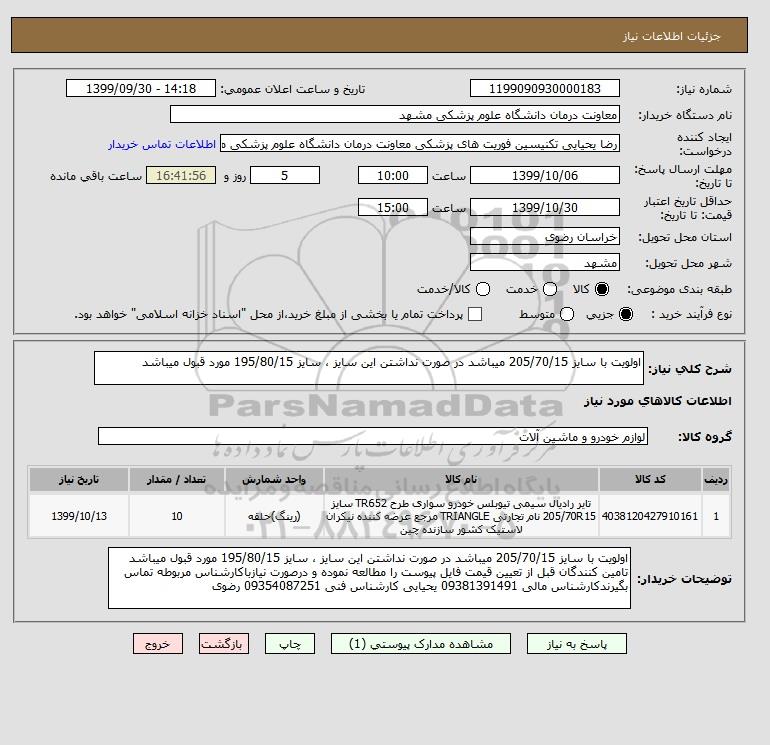This screenshot has height=745, width=770.
Task: Click the response deadline date 1399/10/06
Action: 545,175
